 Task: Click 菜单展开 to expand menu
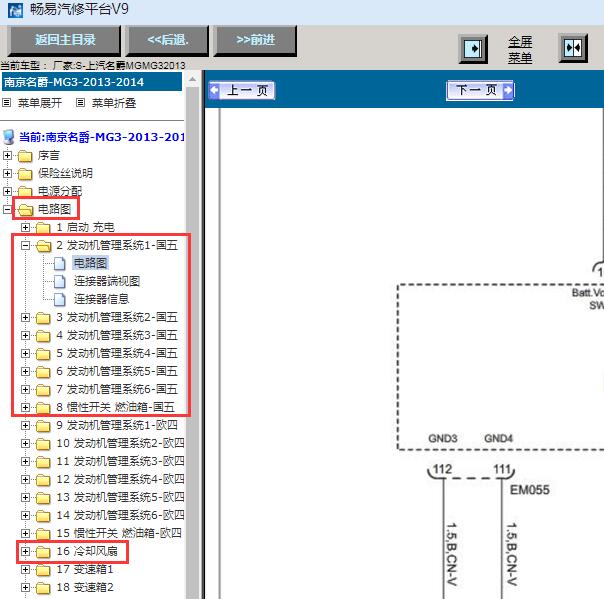[x=40, y=103]
